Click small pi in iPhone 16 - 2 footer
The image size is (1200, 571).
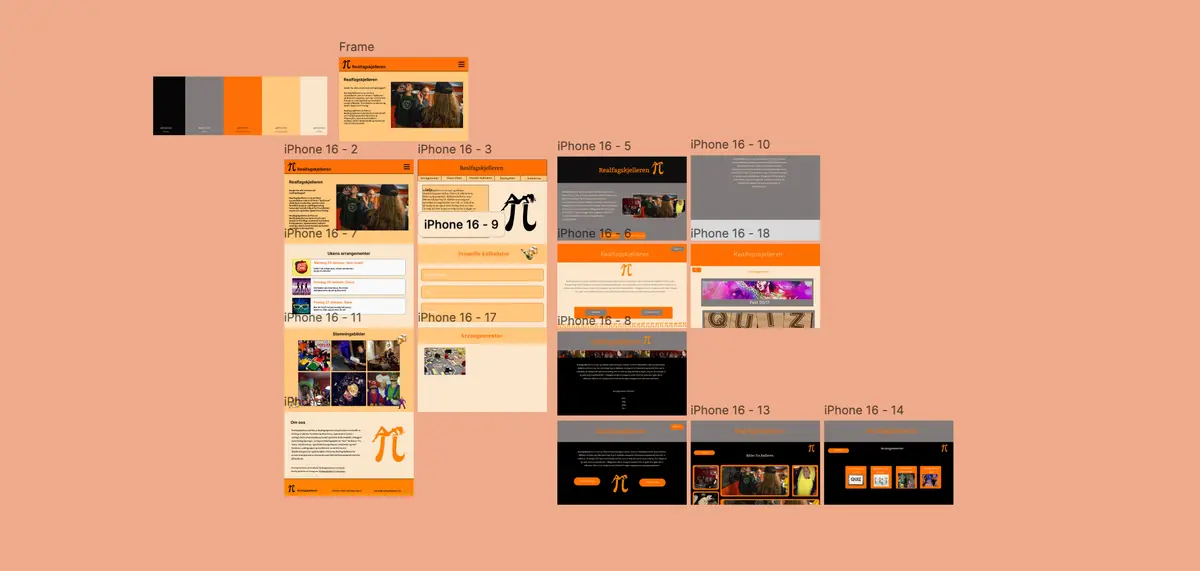tap(292, 488)
